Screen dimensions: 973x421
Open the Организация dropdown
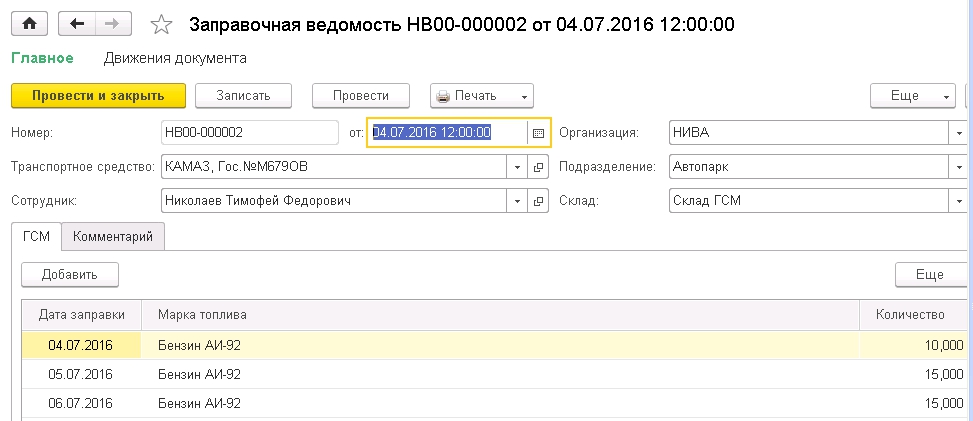coord(957,133)
